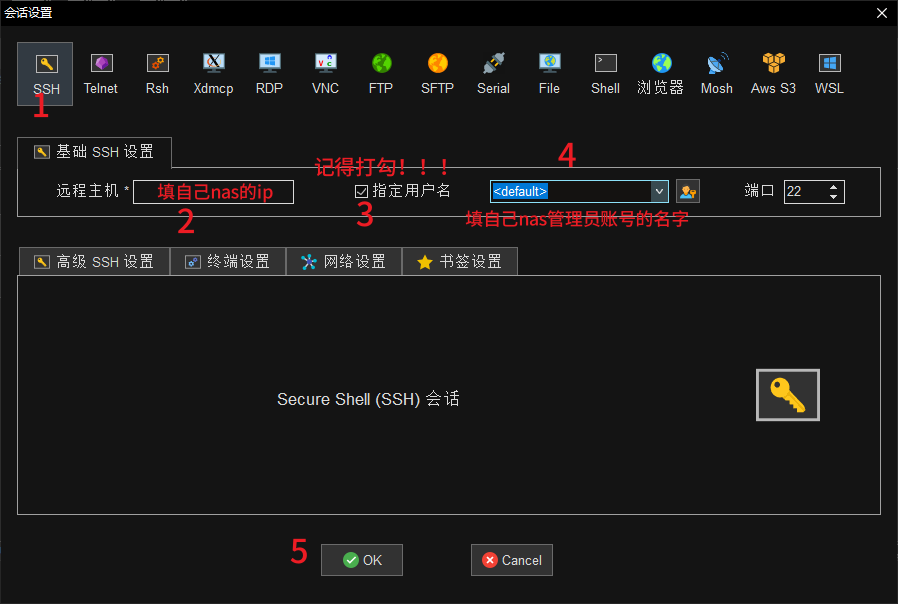Select the Xdmcp session icon
The image size is (898, 604).
[213, 73]
